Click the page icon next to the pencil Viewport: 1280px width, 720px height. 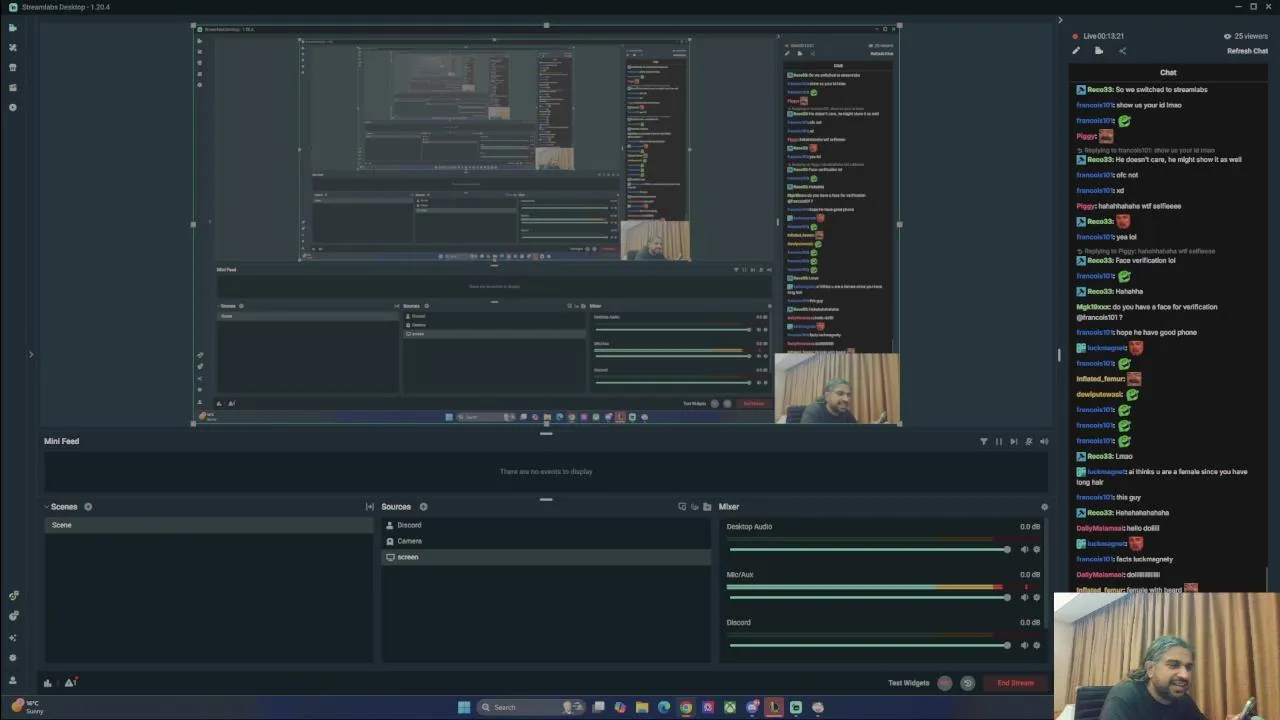click(x=1099, y=51)
